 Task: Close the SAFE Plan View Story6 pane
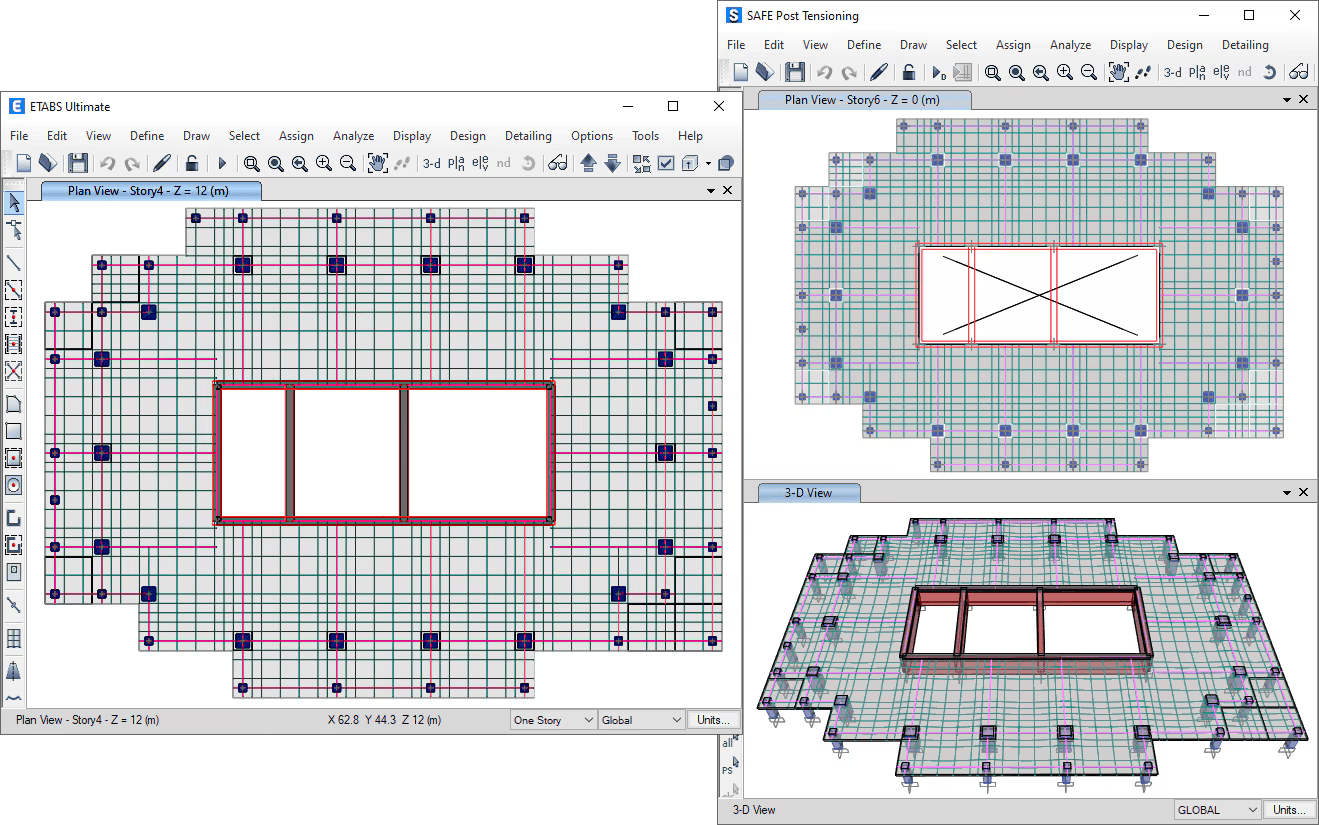1303,99
